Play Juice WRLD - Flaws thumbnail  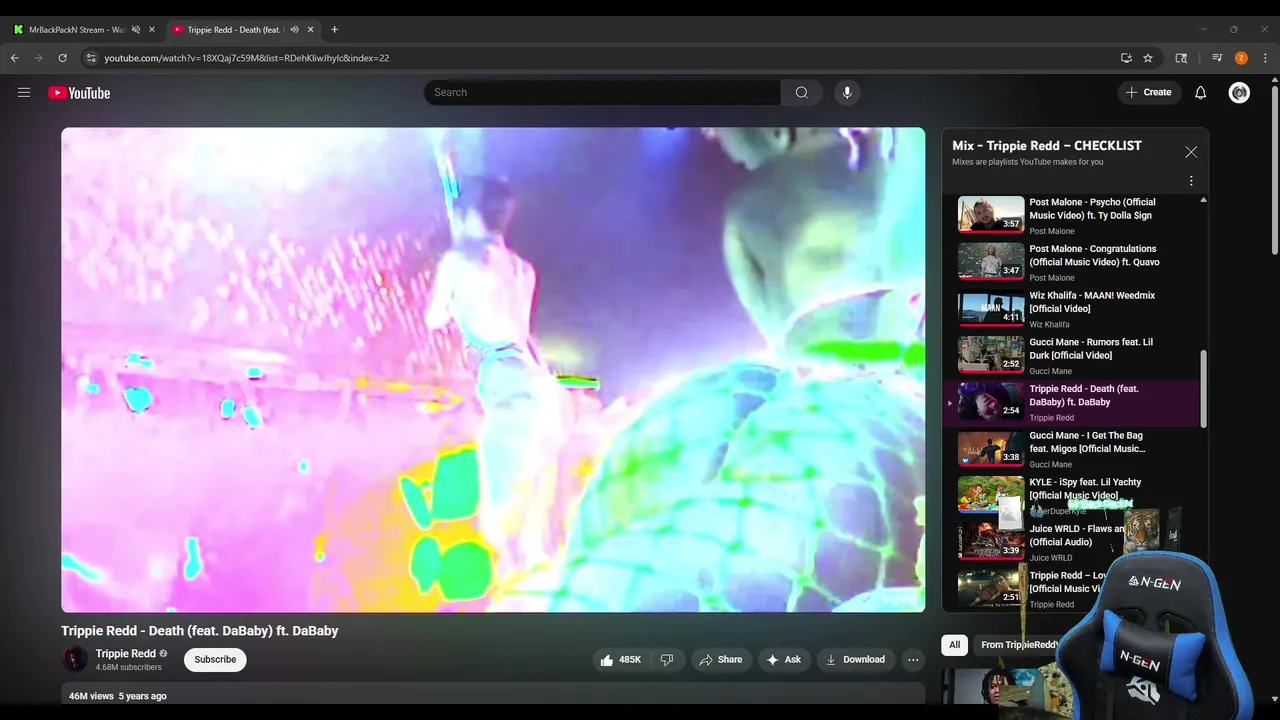click(991, 541)
